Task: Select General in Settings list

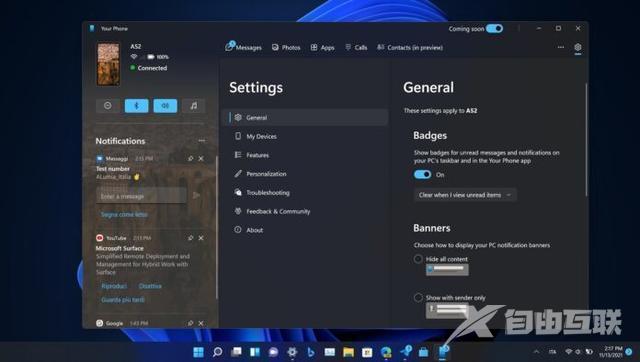Action: click(306, 118)
